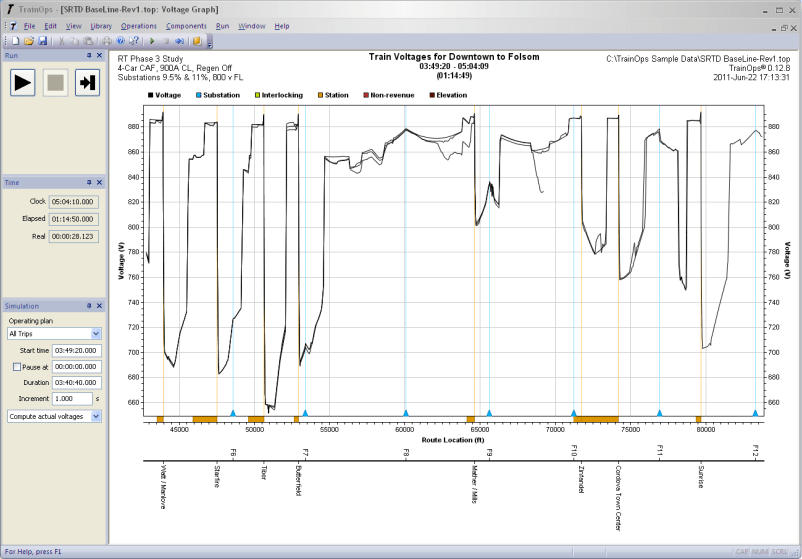
Task: Open the Operating plan All Trips dropdown
Action: click(x=54, y=333)
